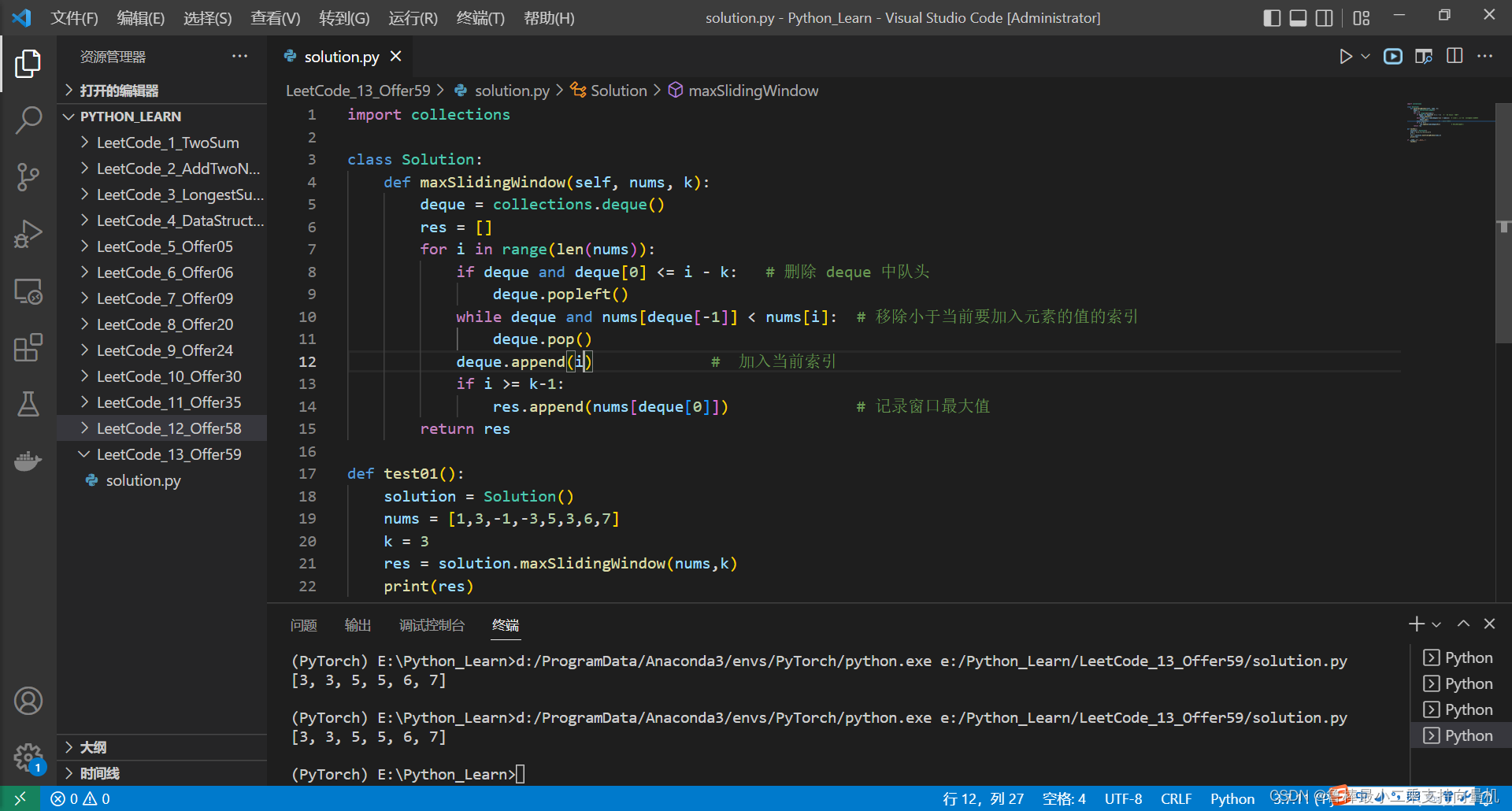Open the Explorer view in activity bar

pyautogui.click(x=28, y=63)
